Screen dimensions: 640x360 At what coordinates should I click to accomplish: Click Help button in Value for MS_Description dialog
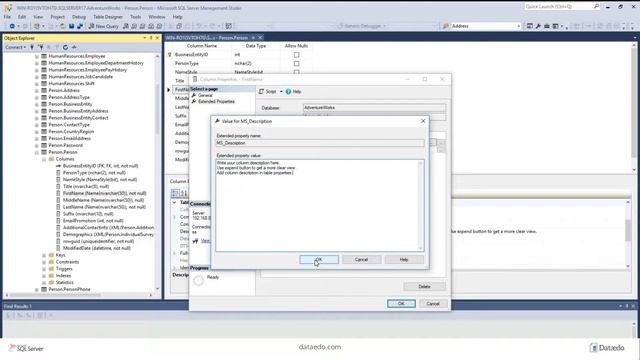point(404,260)
